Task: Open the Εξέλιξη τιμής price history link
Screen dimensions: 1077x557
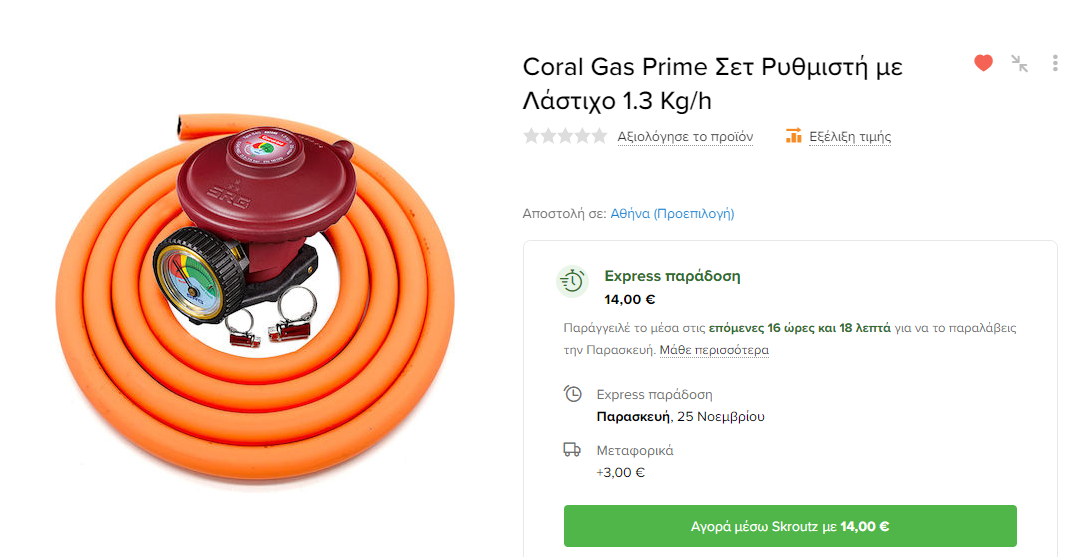Action: [x=850, y=137]
